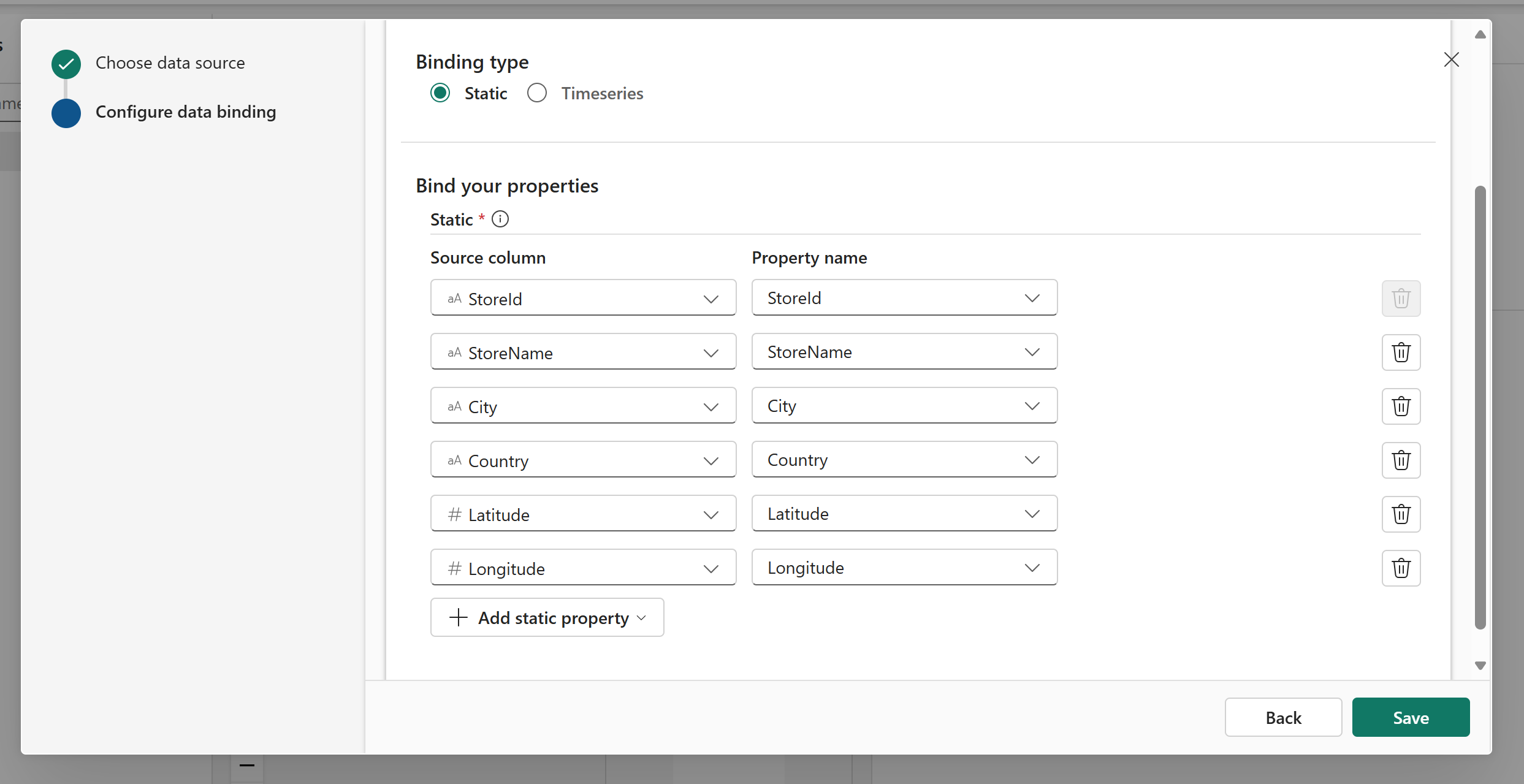Click the info icon next to Static
Image resolution: width=1524 pixels, height=784 pixels.
[500, 219]
